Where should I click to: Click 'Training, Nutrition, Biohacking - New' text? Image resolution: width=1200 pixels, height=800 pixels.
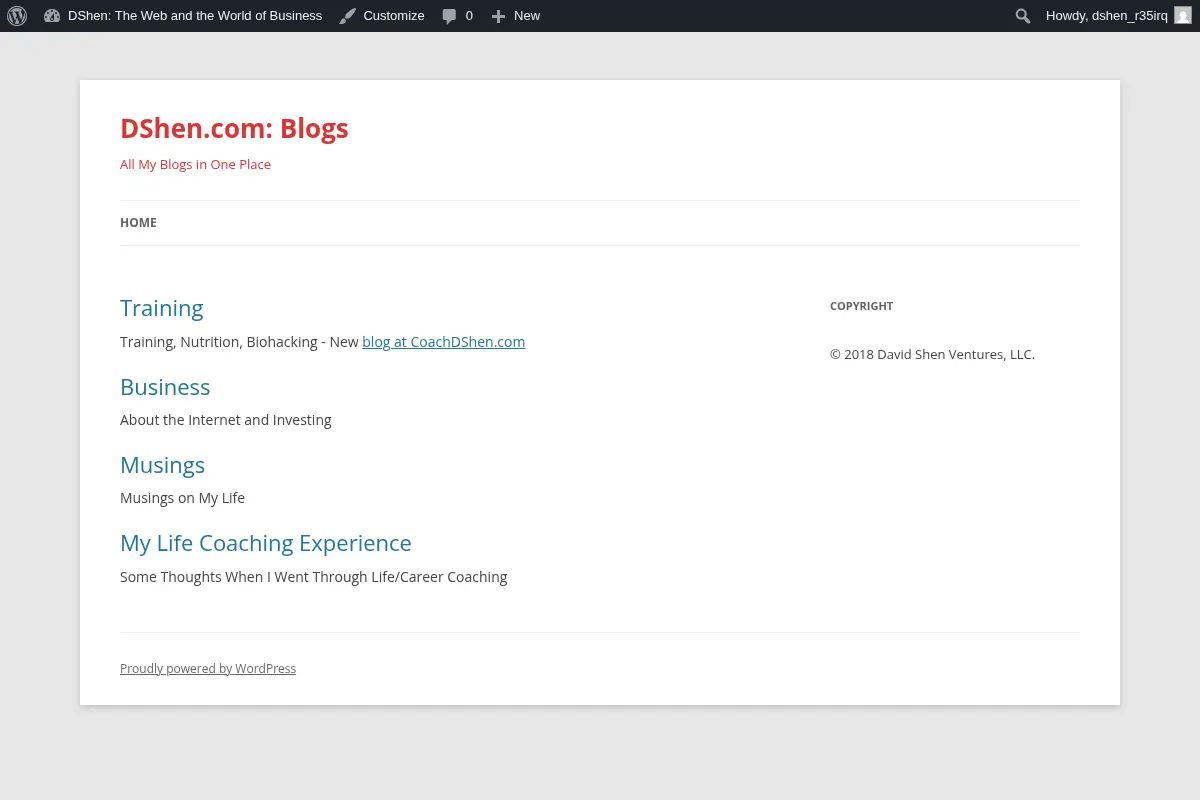(x=239, y=342)
